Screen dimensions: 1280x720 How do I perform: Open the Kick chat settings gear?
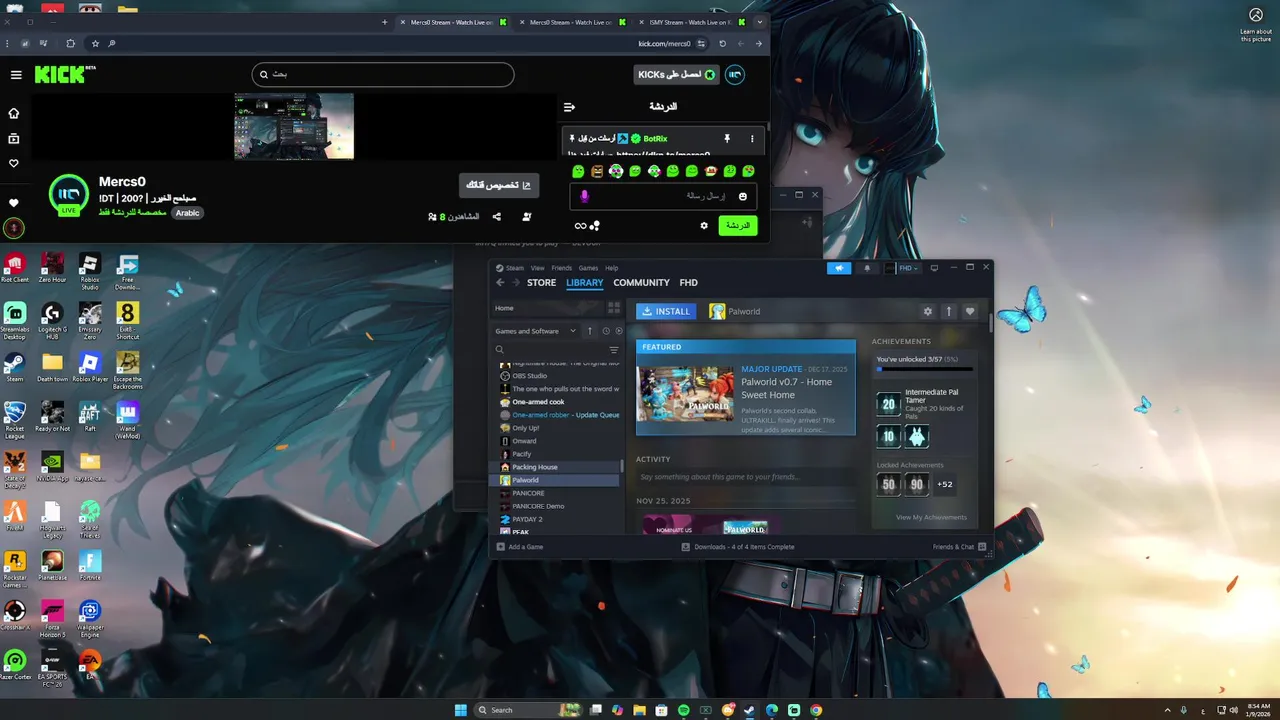[x=704, y=226]
